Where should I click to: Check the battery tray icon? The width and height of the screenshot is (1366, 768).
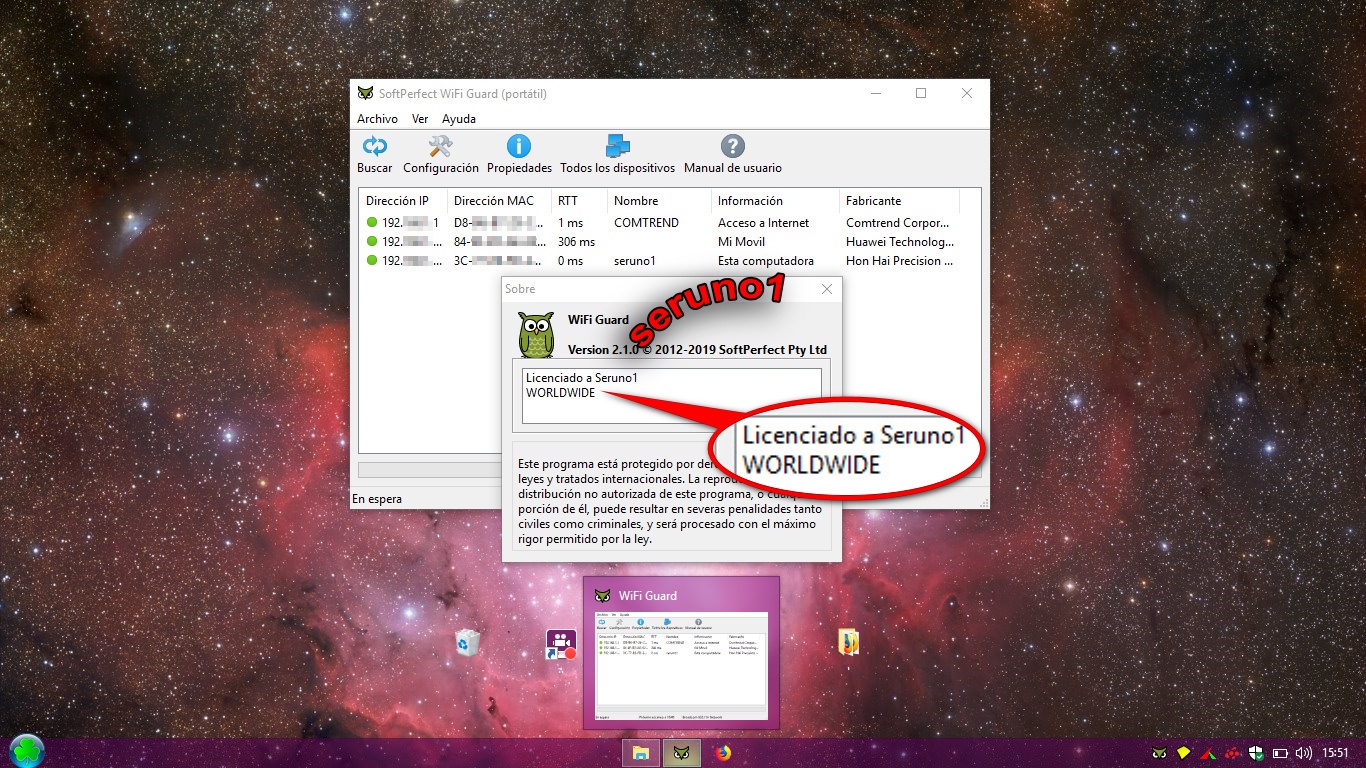point(1280,752)
